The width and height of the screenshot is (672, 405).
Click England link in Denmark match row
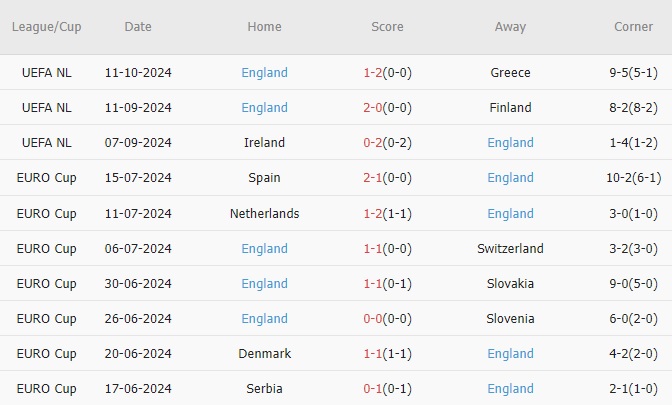pos(510,354)
